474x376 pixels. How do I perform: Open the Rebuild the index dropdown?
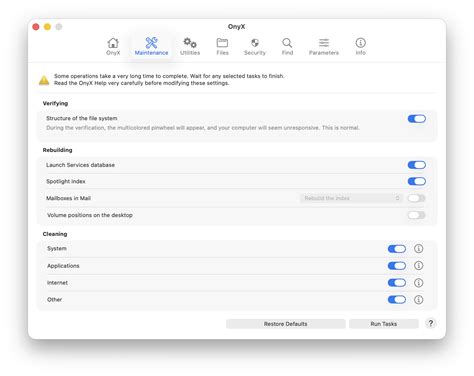(351, 198)
